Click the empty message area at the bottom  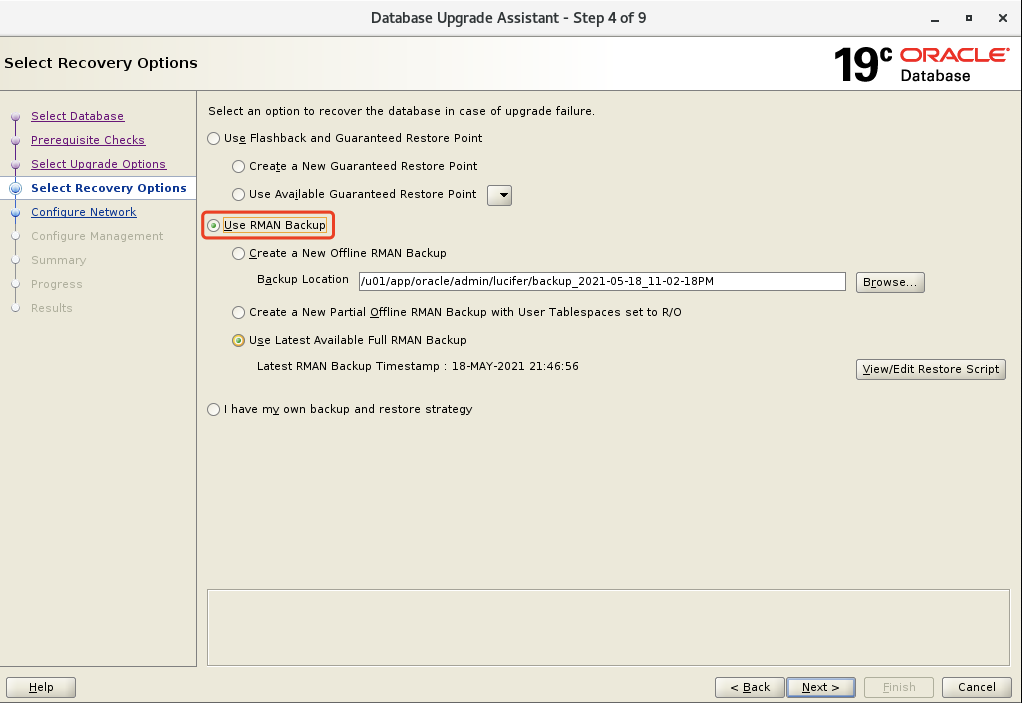point(608,627)
